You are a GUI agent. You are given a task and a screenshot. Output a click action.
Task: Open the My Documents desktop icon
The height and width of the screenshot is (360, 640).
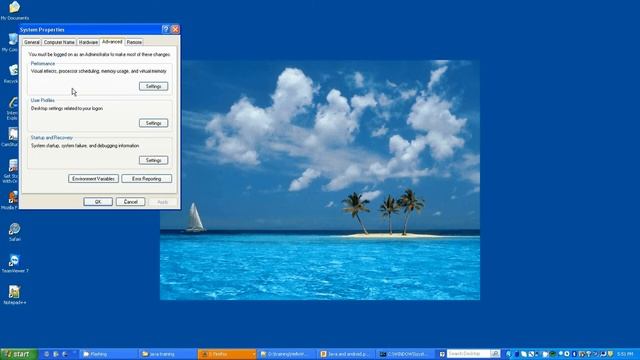(15, 10)
